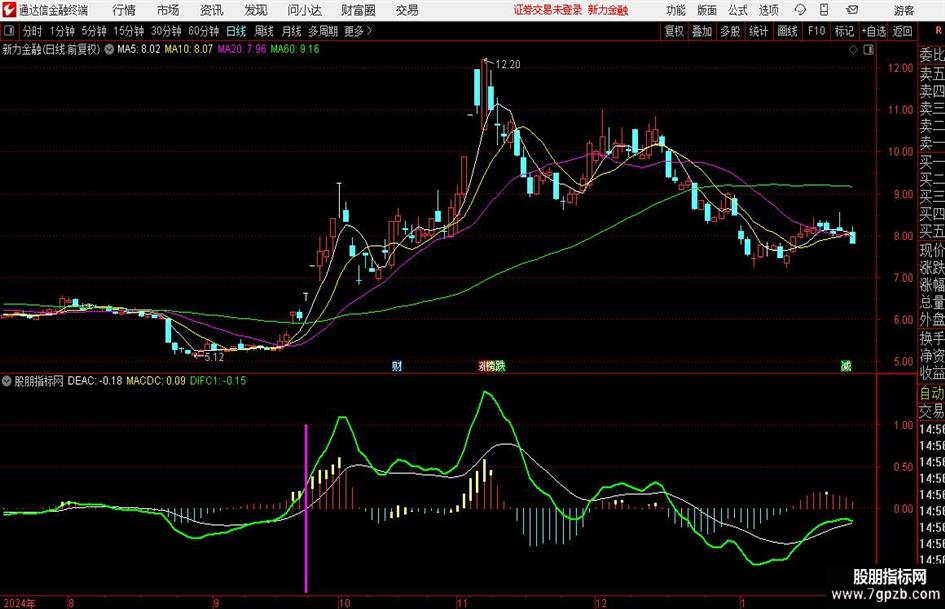This screenshot has height=609, width=945.
Task: Switch to the 分时 chart tab
Action: (x=33, y=31)
